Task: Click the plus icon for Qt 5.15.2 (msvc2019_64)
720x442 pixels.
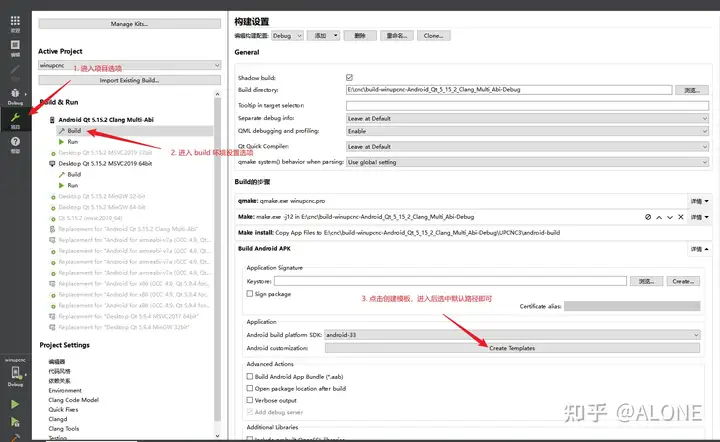Action: [x=53, y=219]
